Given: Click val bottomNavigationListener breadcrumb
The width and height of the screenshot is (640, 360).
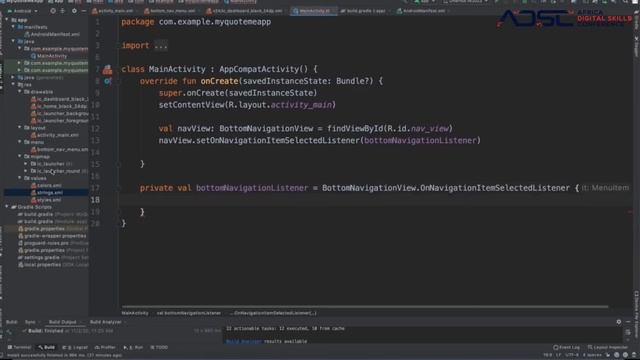Looking at the screenshot, I should (x=189, y=313).
